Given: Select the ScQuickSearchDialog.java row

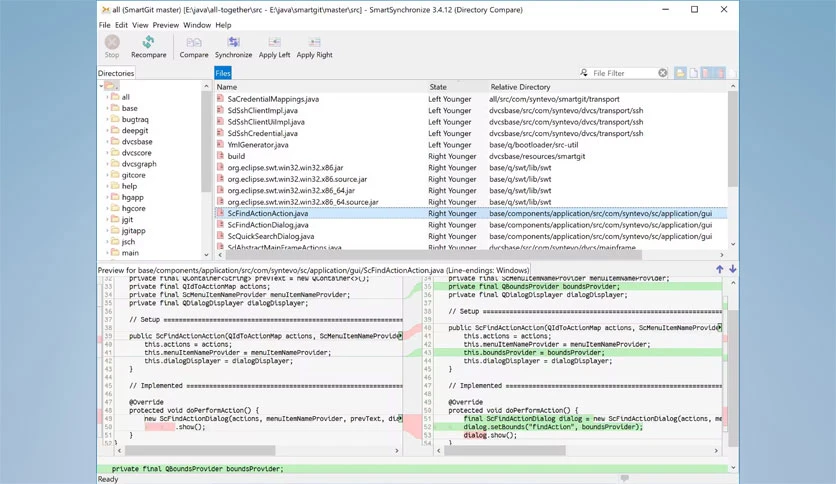Looking at the screenshot, I should [x=471, y=236].
